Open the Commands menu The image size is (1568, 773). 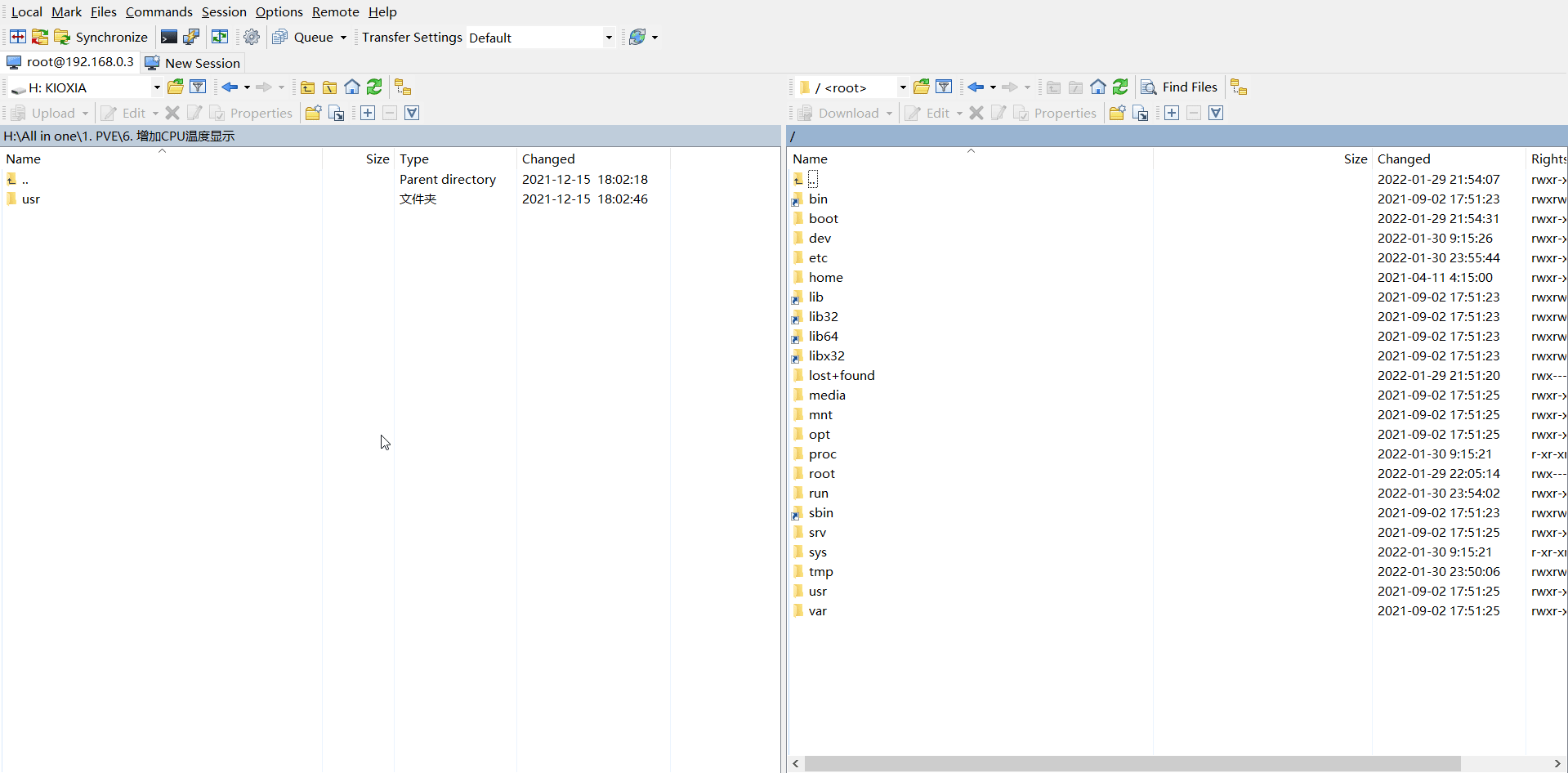159,11
